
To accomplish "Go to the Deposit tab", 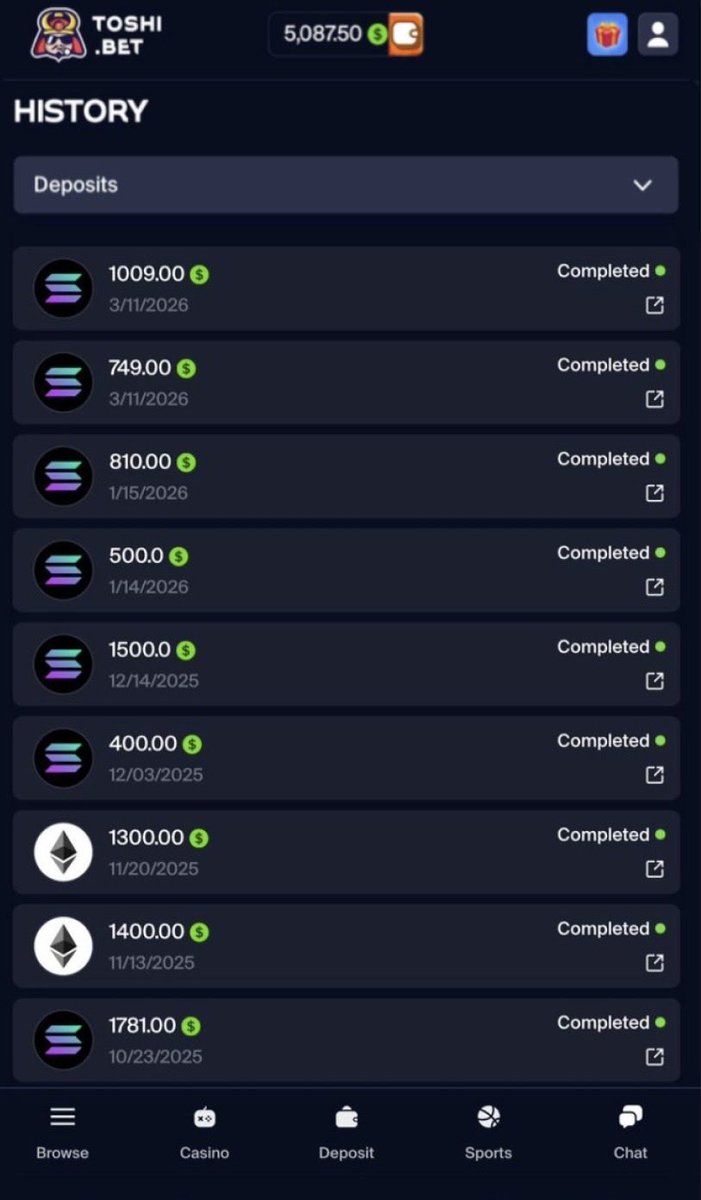I will (x=346, y=1132).
